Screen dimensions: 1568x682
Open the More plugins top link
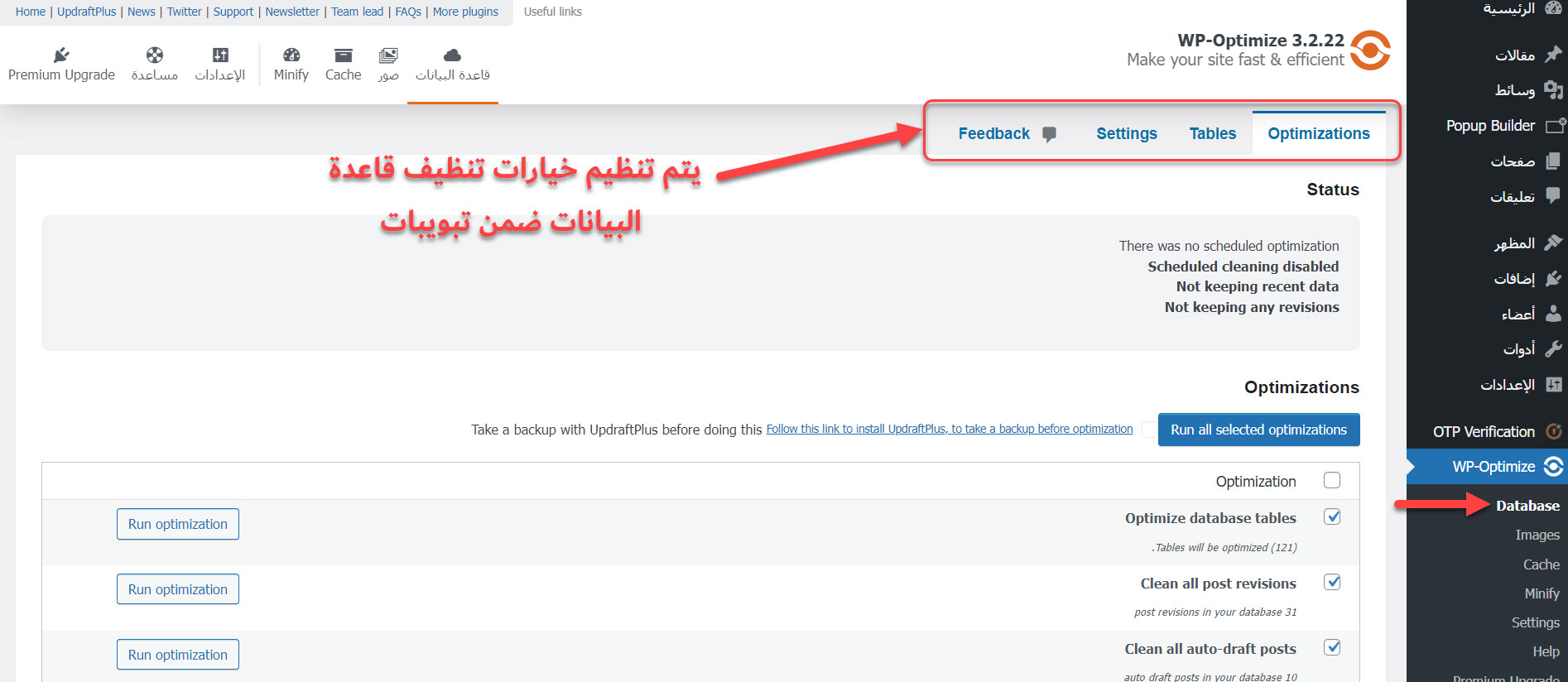465,12
